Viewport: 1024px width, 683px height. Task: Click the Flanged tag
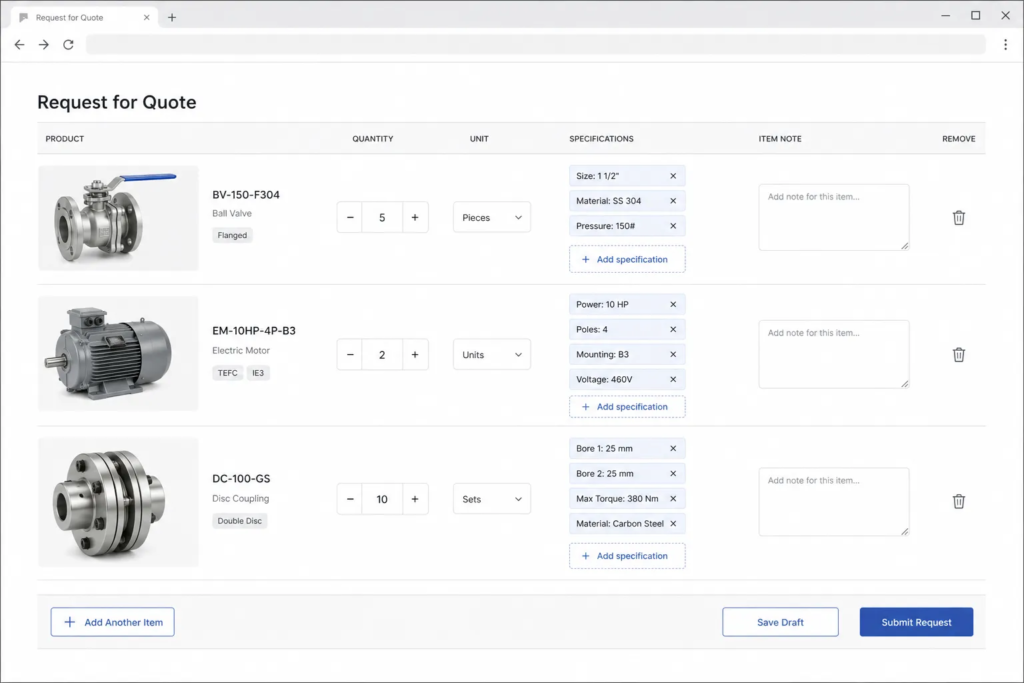[x=232, y=235]
